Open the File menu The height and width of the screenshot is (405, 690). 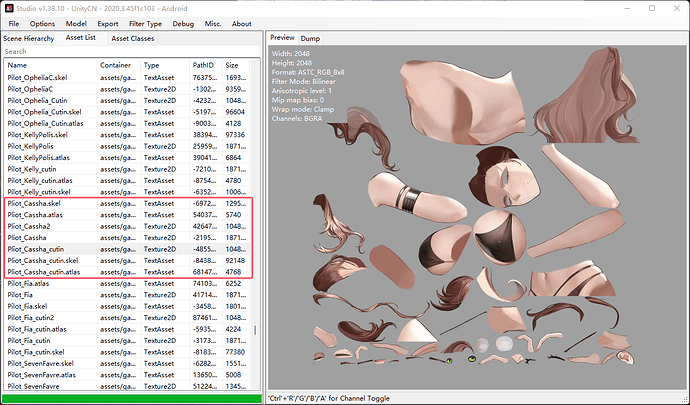tap(14, 23)
